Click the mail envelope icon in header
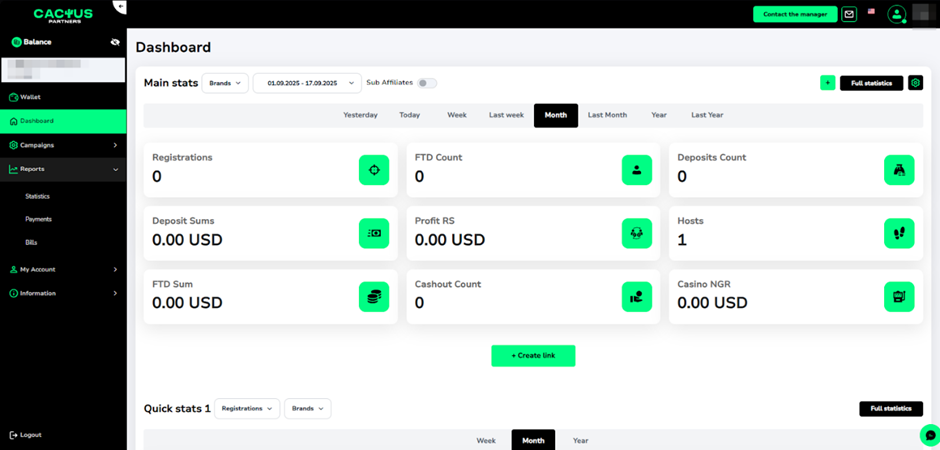940x450 pixels. 849,14
